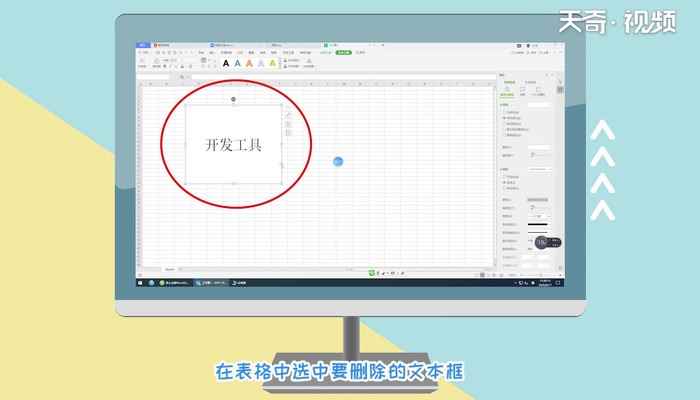Click the text box containing 开发工具

tap(233, 145)
